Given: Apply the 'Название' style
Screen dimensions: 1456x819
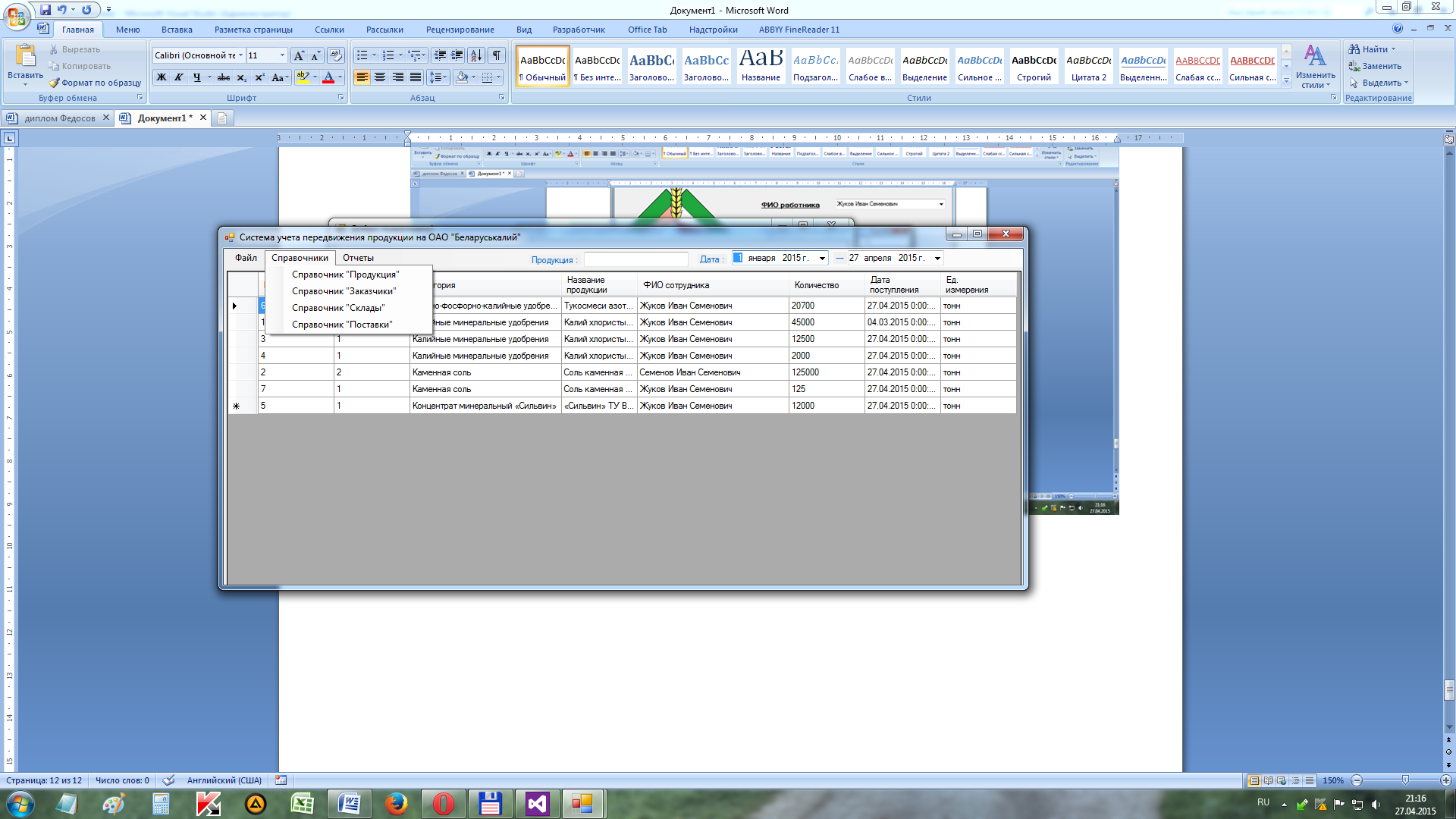Looking at the screenshot, I should tap(761, 66).
